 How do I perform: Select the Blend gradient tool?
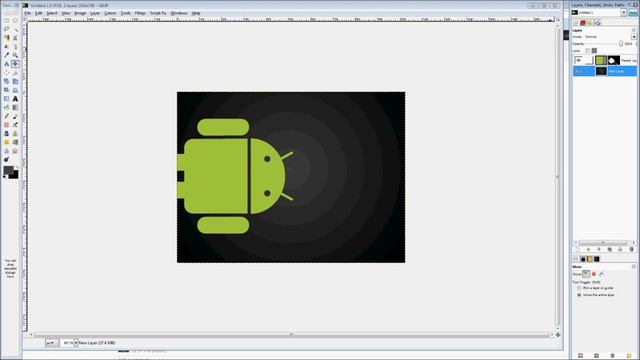pos(15,107)
